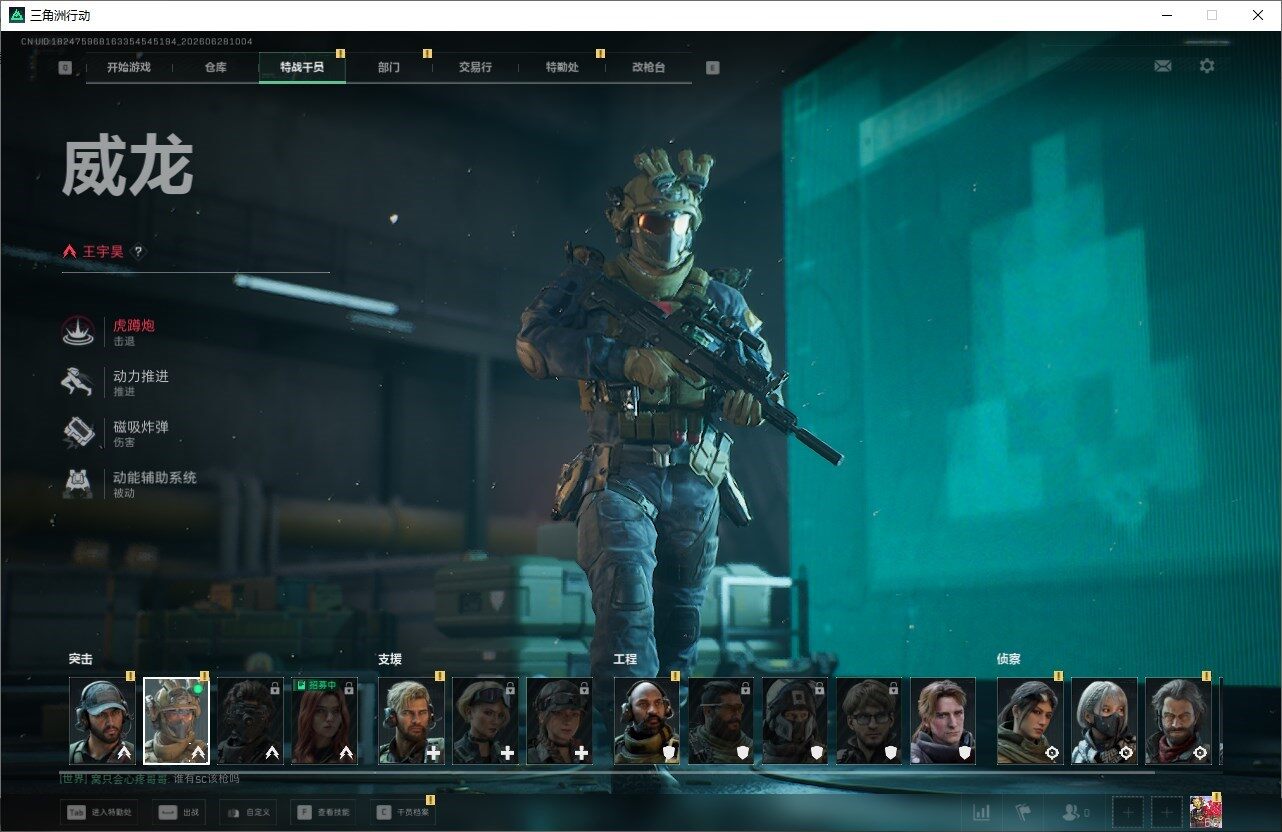Screen dimensions: 1282x832
Task: Click the 出战 button
Action: coord(179,812)
